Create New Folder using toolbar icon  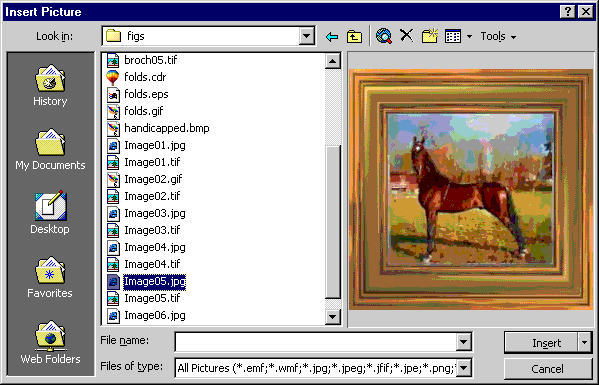pyautogui.click(x=430, y=36)
